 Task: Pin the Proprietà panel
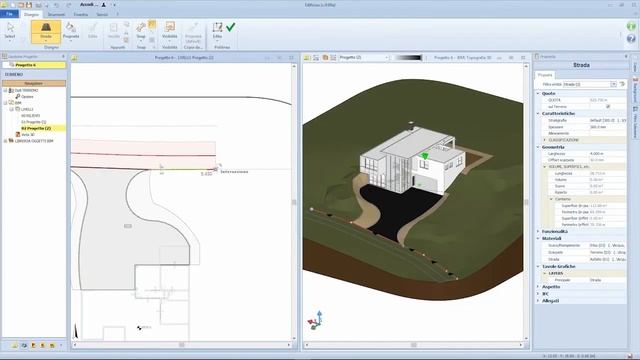[626, 56]
